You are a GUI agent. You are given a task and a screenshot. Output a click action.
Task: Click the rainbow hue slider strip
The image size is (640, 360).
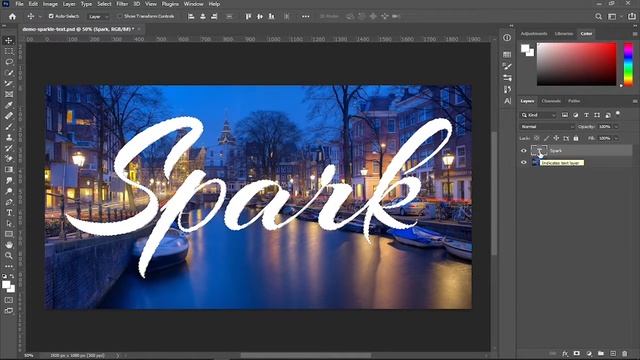[628, 64]
